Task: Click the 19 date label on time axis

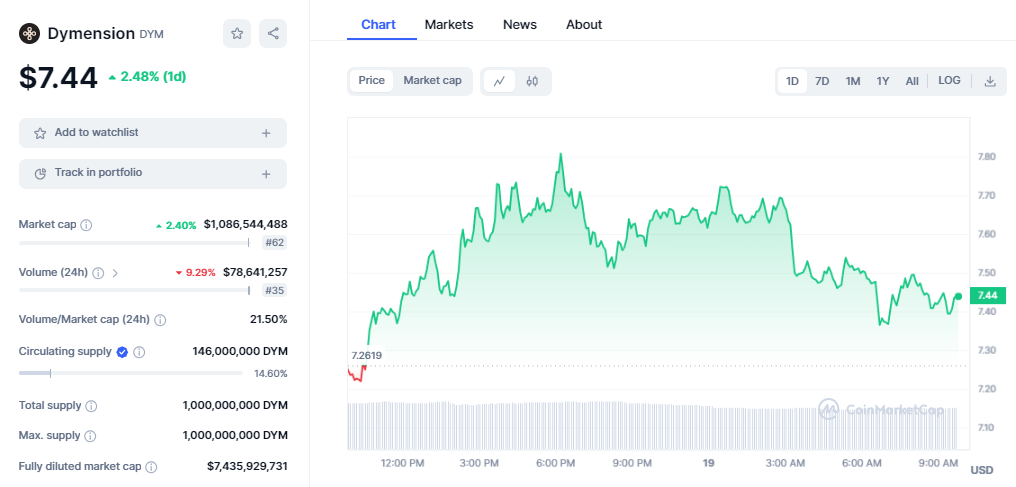Action: coord(708,464)
